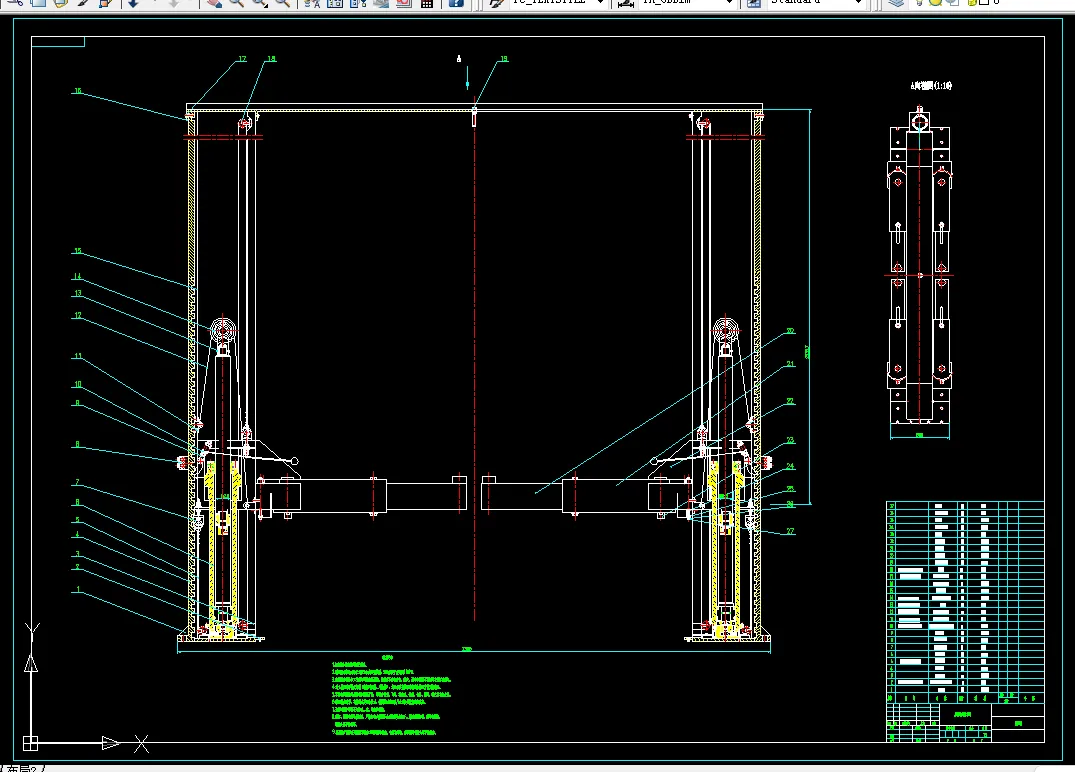Image resolution: width=1075 pixels, height=772 pixels.
Task: Select callout number 18 above the left column
Action: pyautogui.click(x=271, y=59)
